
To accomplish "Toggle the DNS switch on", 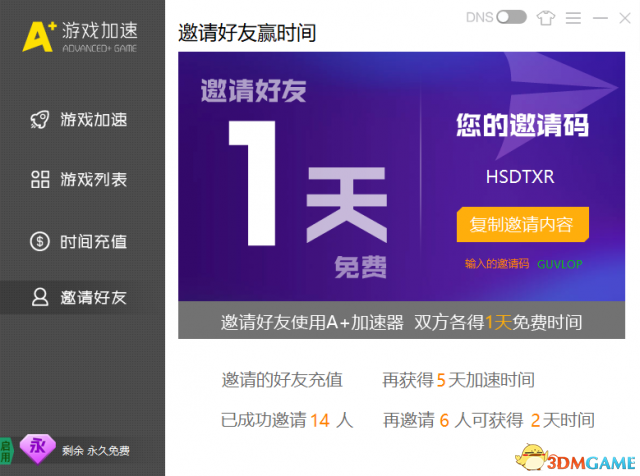I will 511,17.
